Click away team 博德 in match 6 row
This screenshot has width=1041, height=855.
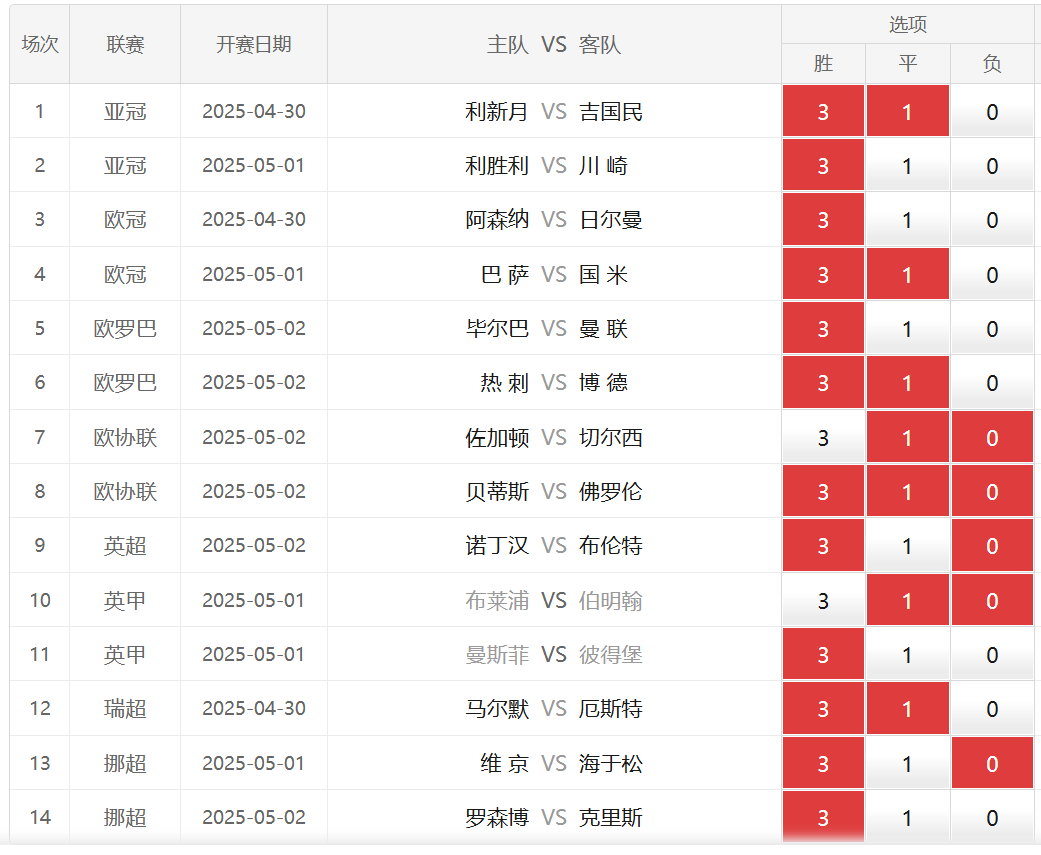[603, 382]
